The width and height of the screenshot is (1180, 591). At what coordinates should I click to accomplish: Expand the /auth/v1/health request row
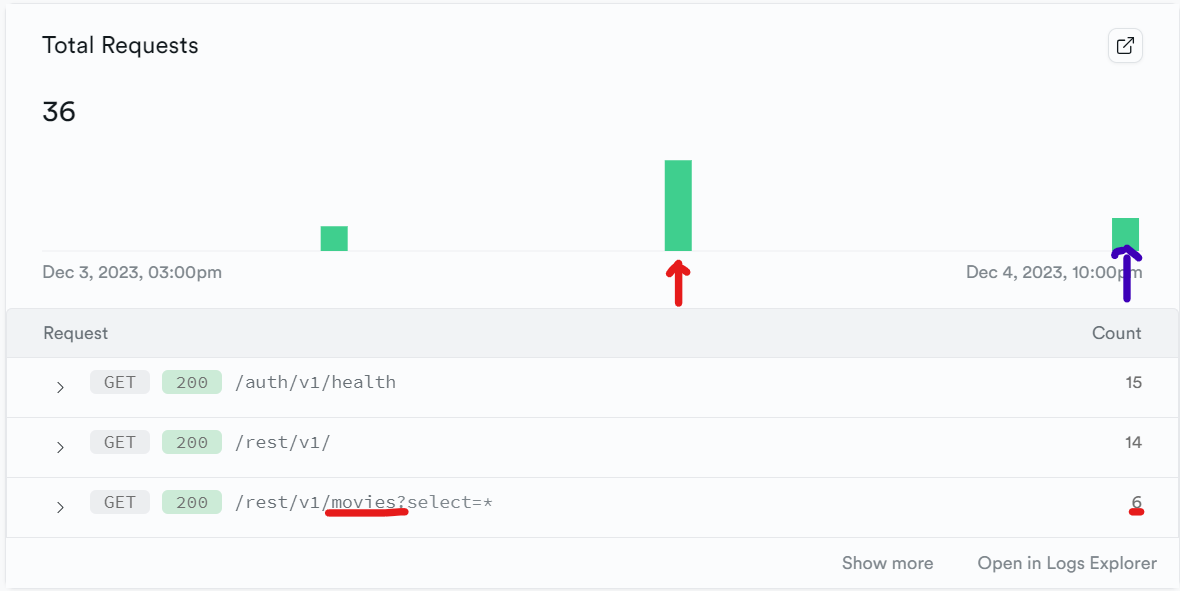point(59,381)
